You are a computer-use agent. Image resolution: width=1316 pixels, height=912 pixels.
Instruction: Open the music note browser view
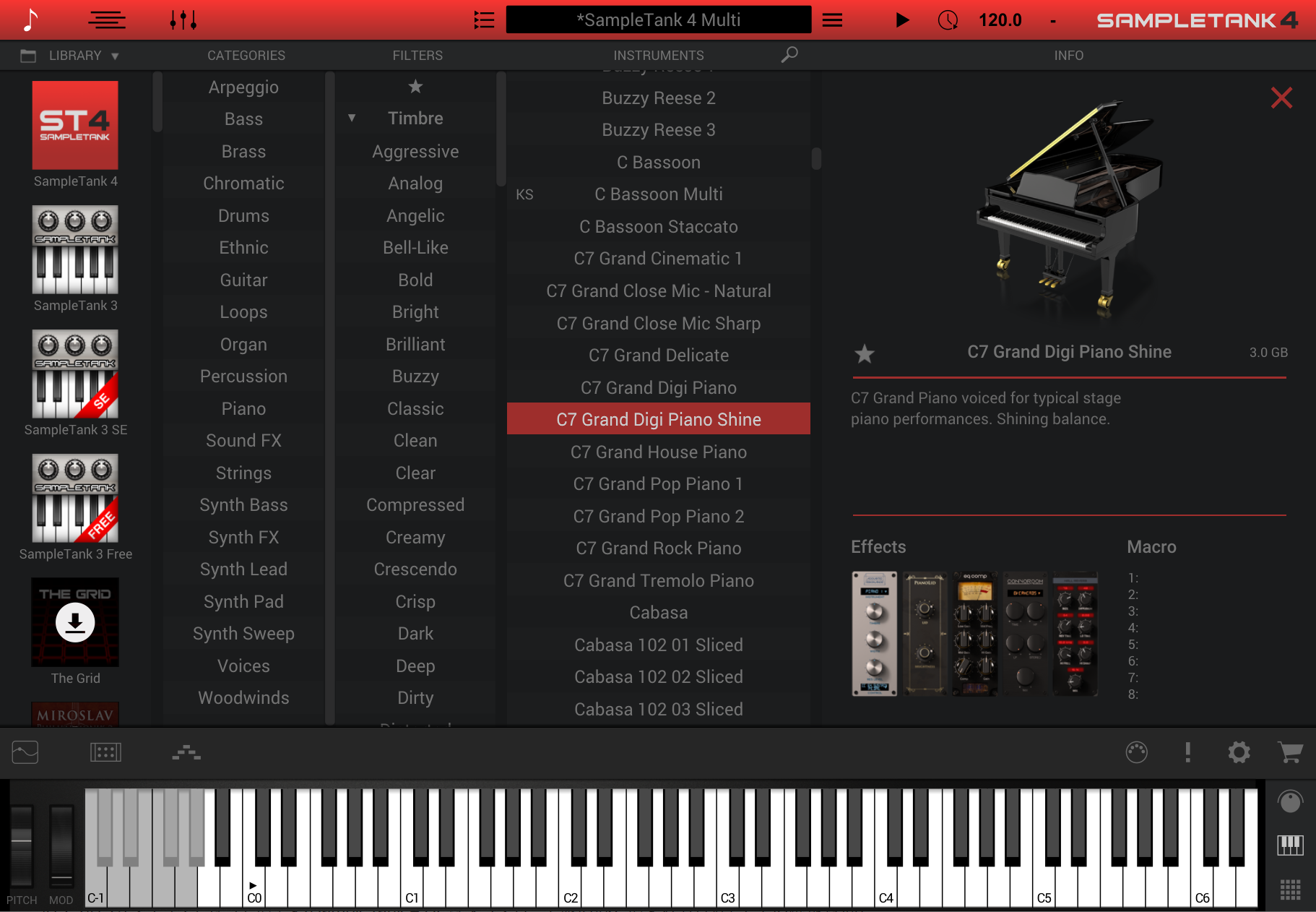pos(30,20)
